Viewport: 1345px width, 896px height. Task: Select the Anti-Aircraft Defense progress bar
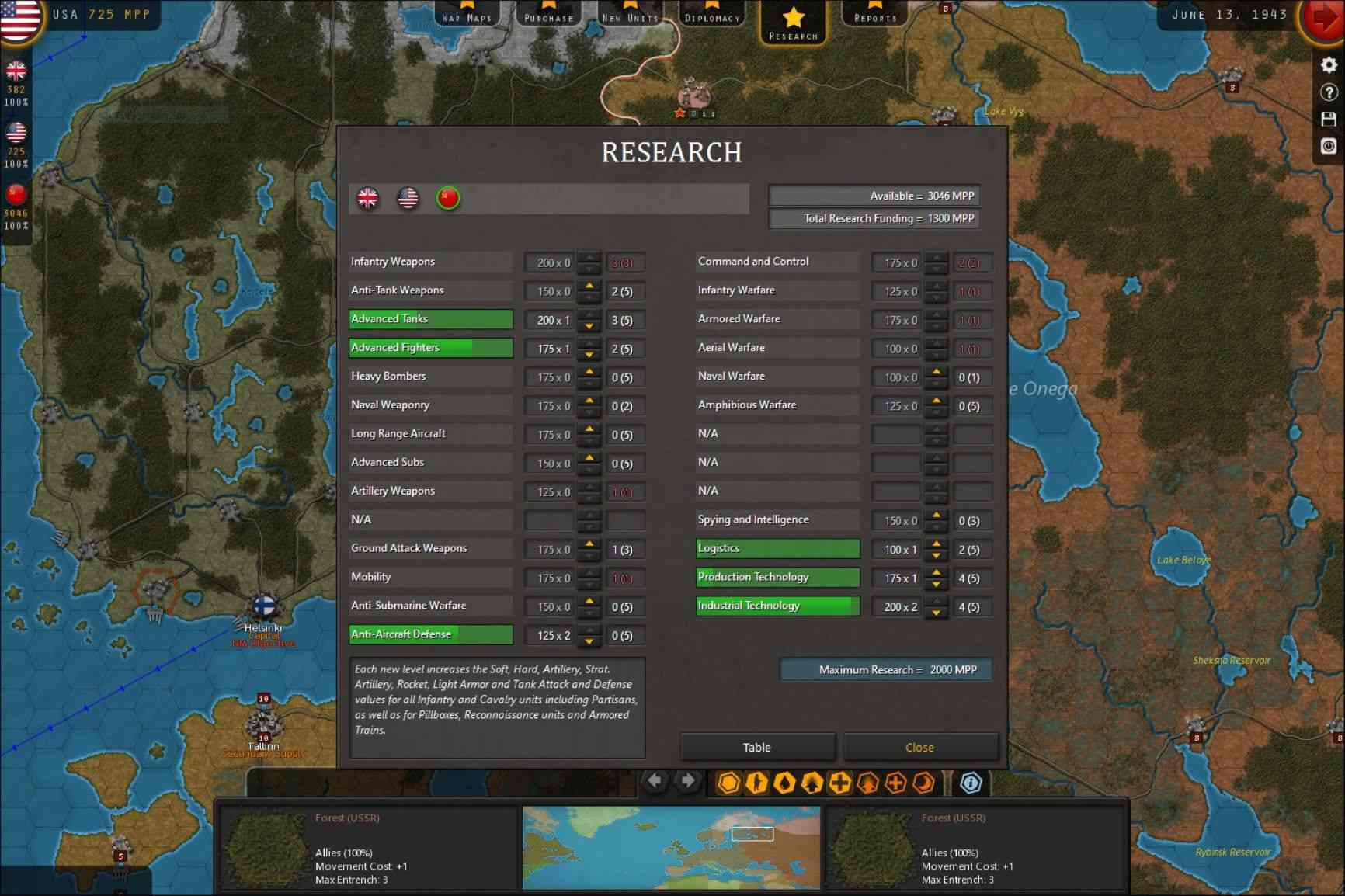tap(431, 634)
